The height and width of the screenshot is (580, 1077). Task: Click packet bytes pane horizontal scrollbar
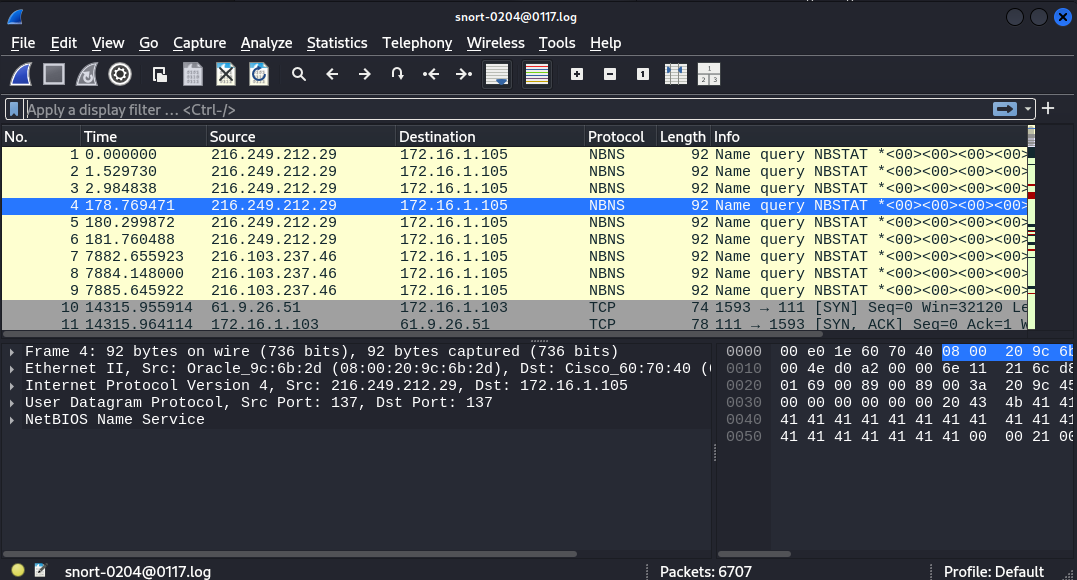[754, 554]
